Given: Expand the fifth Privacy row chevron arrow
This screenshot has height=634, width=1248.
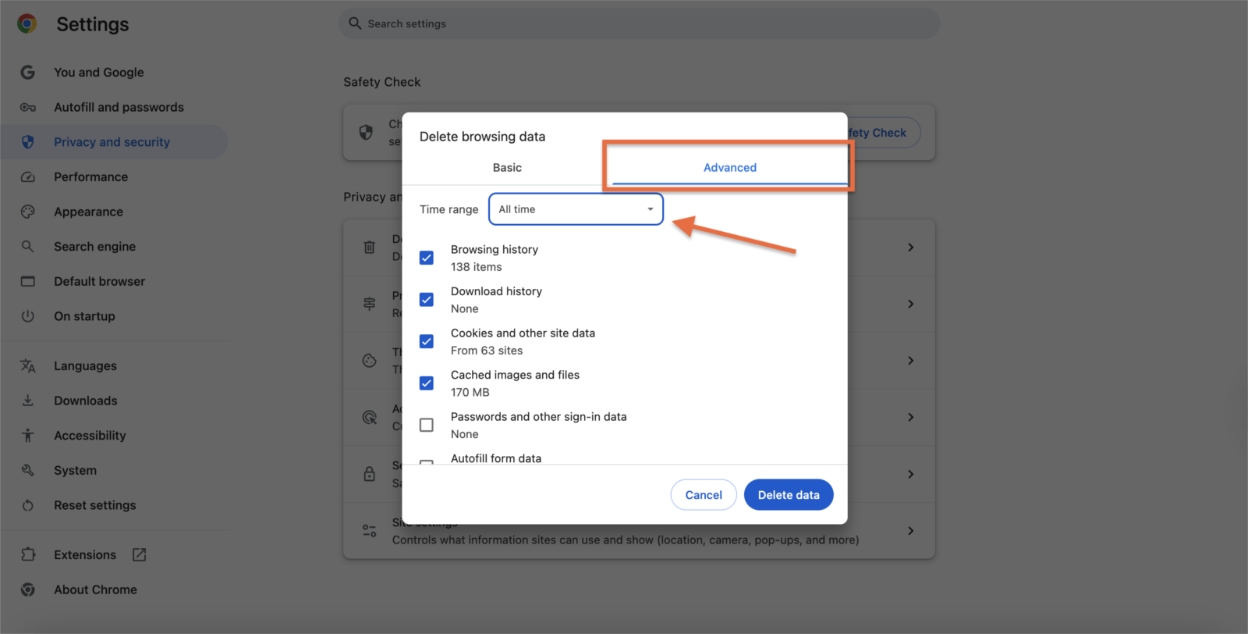Looking at the screenshot, I should [x=910, y=474].
